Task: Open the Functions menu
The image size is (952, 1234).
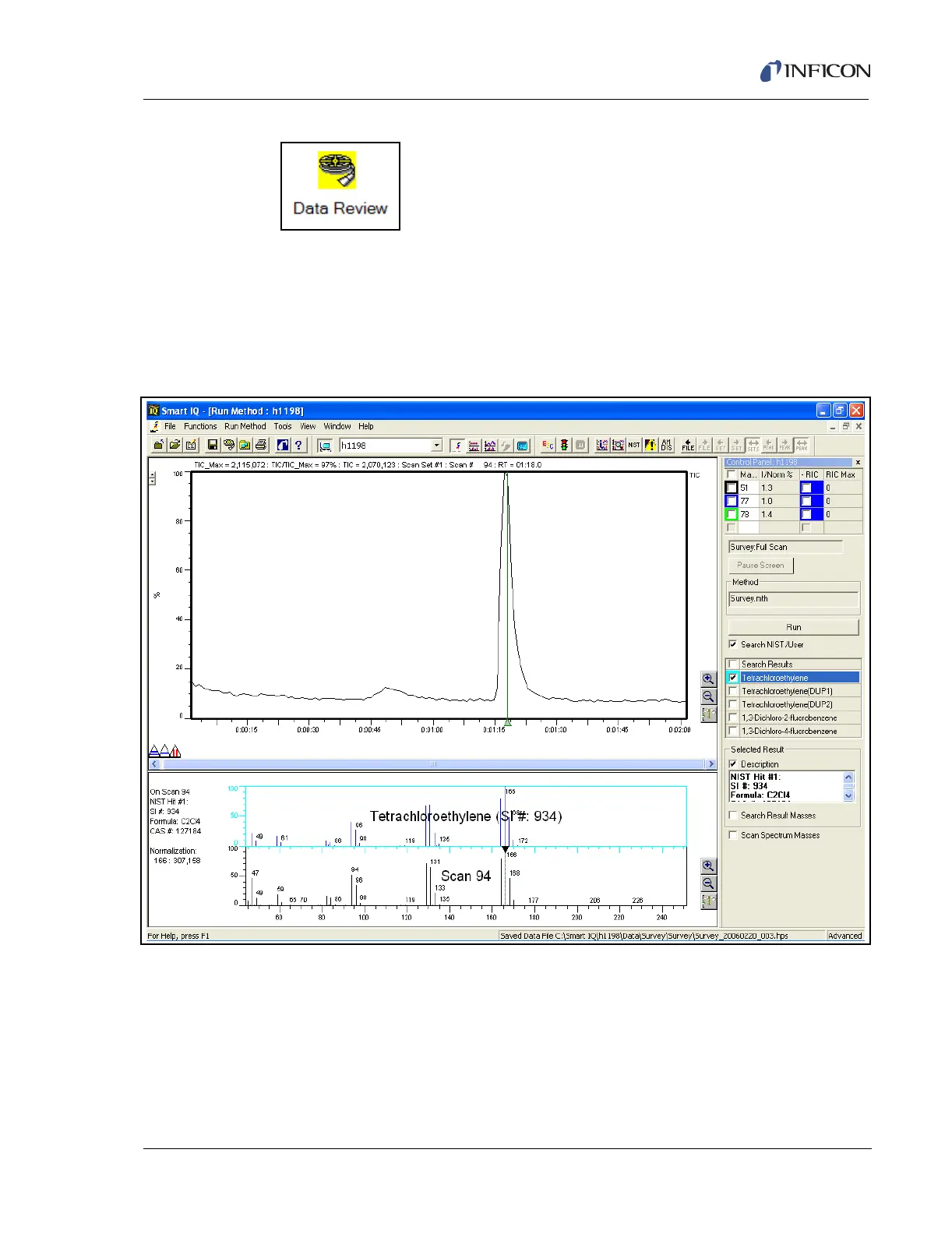Action: point(200,426)
